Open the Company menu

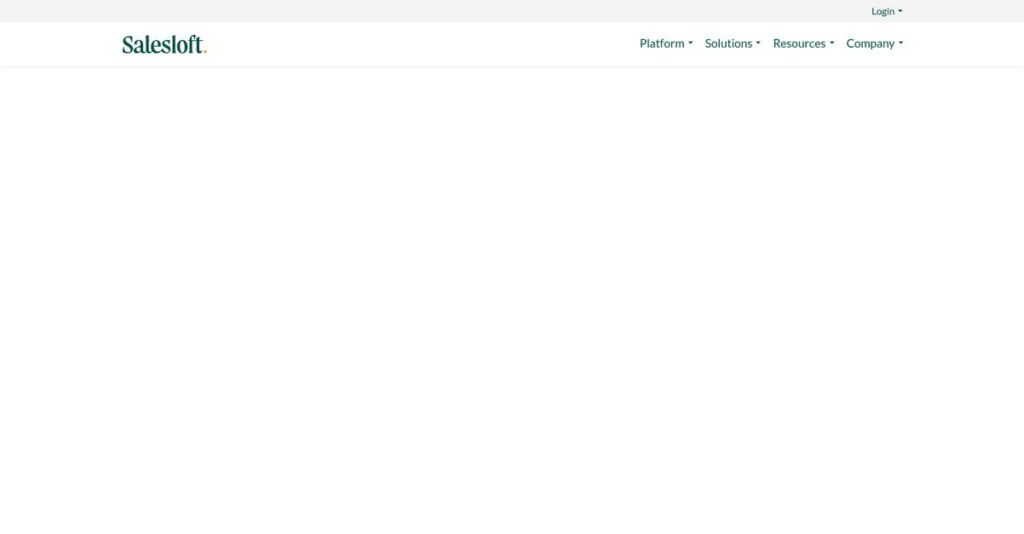[x=874, y=43]
